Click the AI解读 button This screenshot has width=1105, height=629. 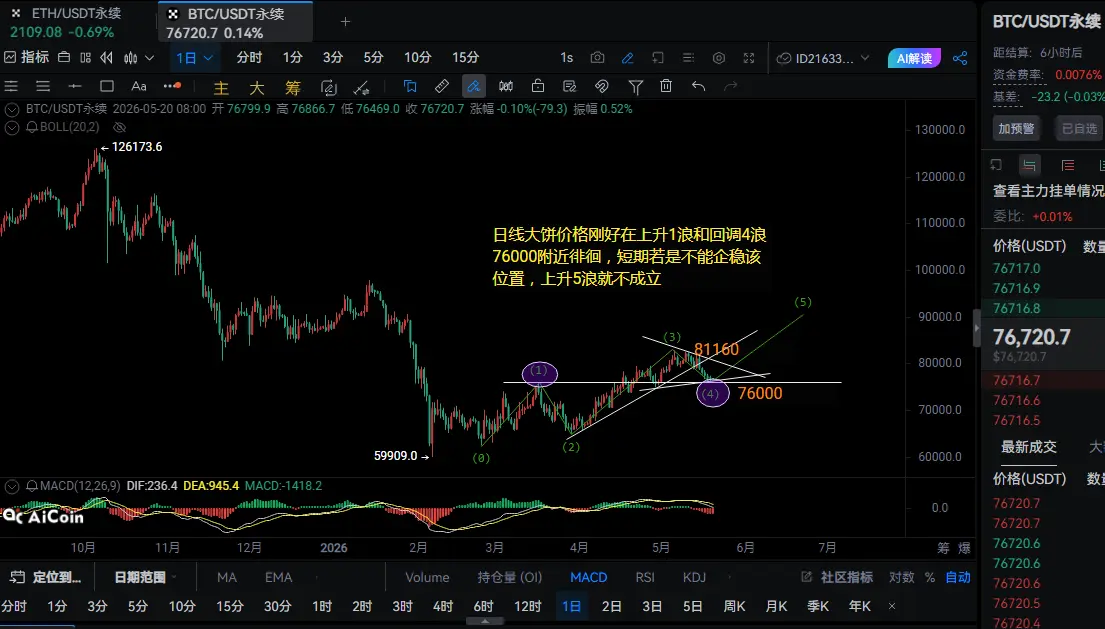point(914,58)
